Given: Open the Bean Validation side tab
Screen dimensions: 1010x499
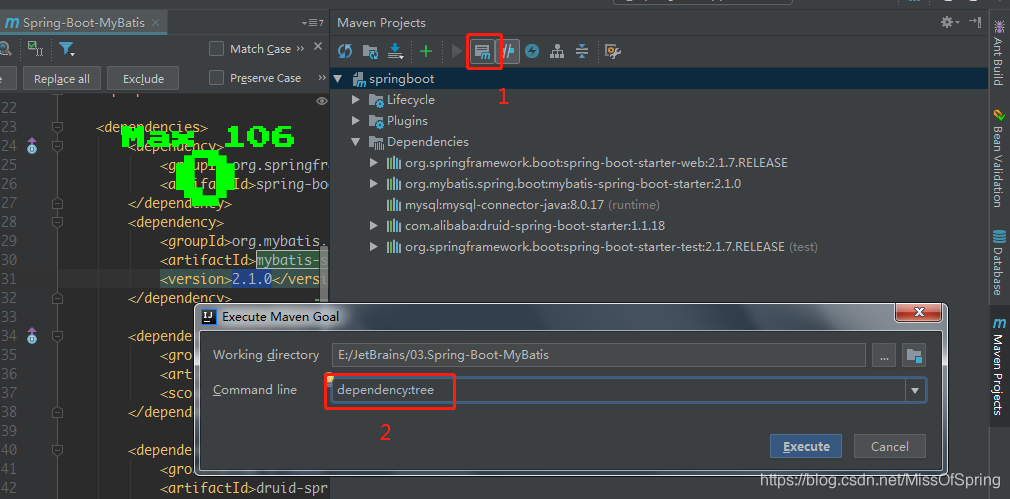Looking at the screenshot, I should pos(998,158).
